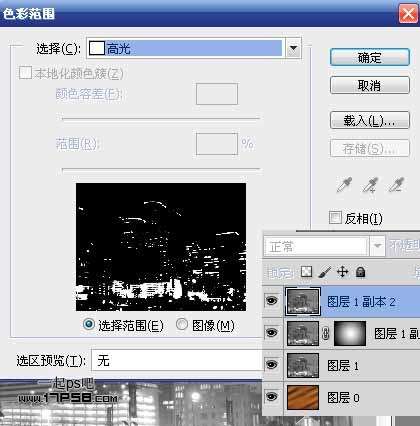Click the 载入(L)... load button
Image resolution: width=420 pixels, height=426 pixels.
[x=370, y=120]
